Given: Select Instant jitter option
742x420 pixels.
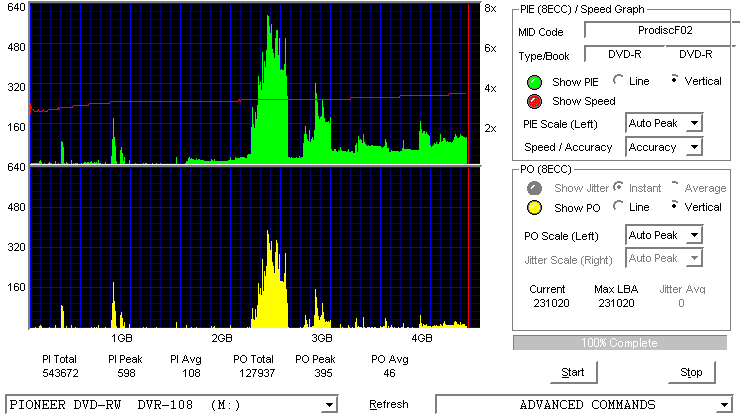Looking at the screenshot, I should coord(618,187).
